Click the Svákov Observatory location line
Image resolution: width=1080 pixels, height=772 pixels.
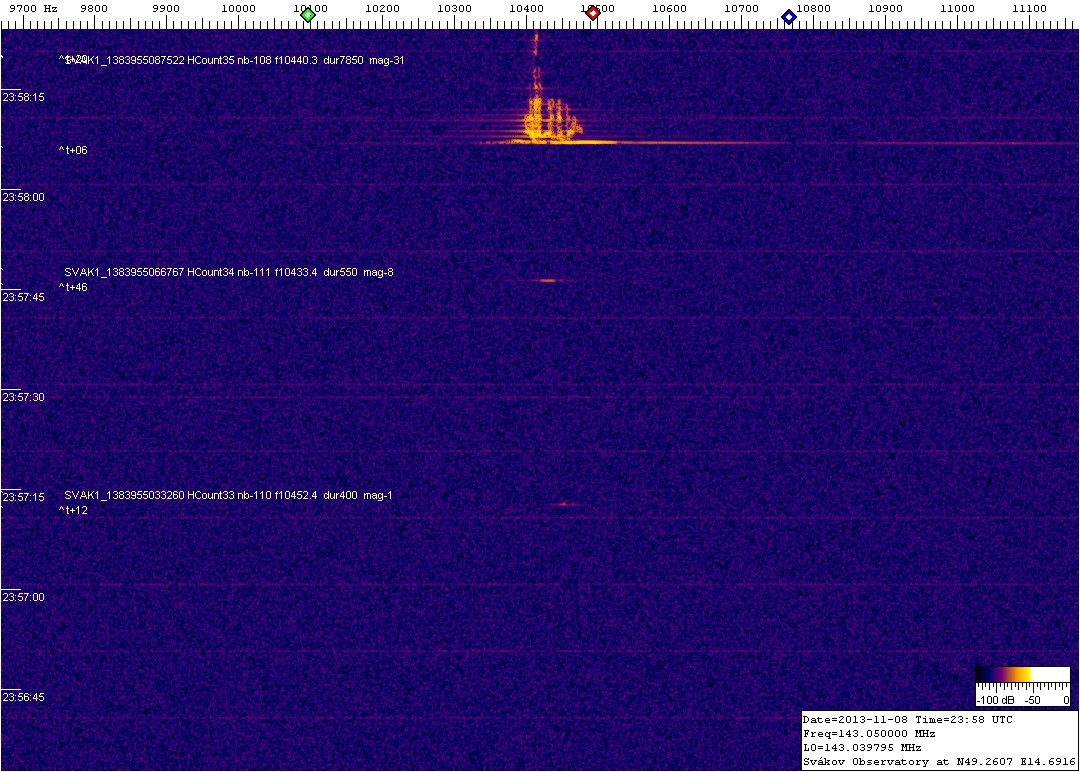pos(939,762)
